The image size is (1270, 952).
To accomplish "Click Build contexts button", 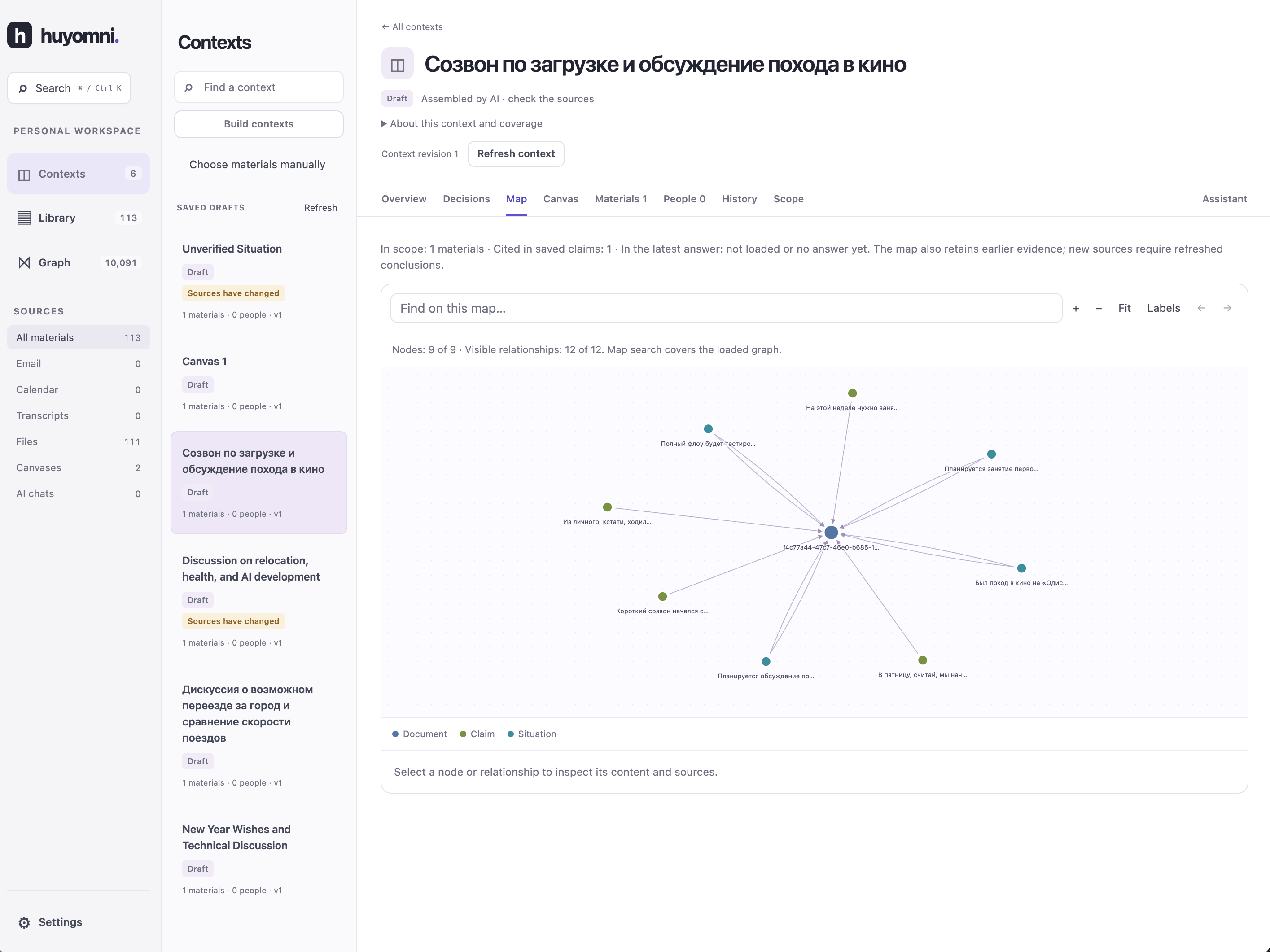I will click(x=258, y=124).
